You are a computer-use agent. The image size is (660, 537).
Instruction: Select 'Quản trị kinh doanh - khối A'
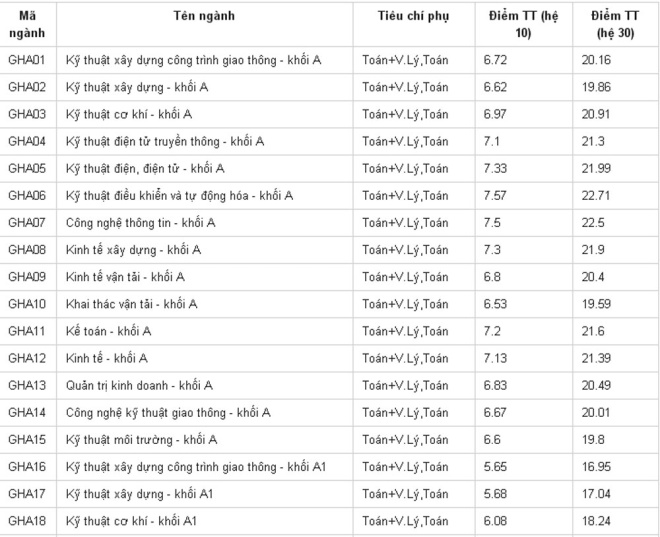139,385
